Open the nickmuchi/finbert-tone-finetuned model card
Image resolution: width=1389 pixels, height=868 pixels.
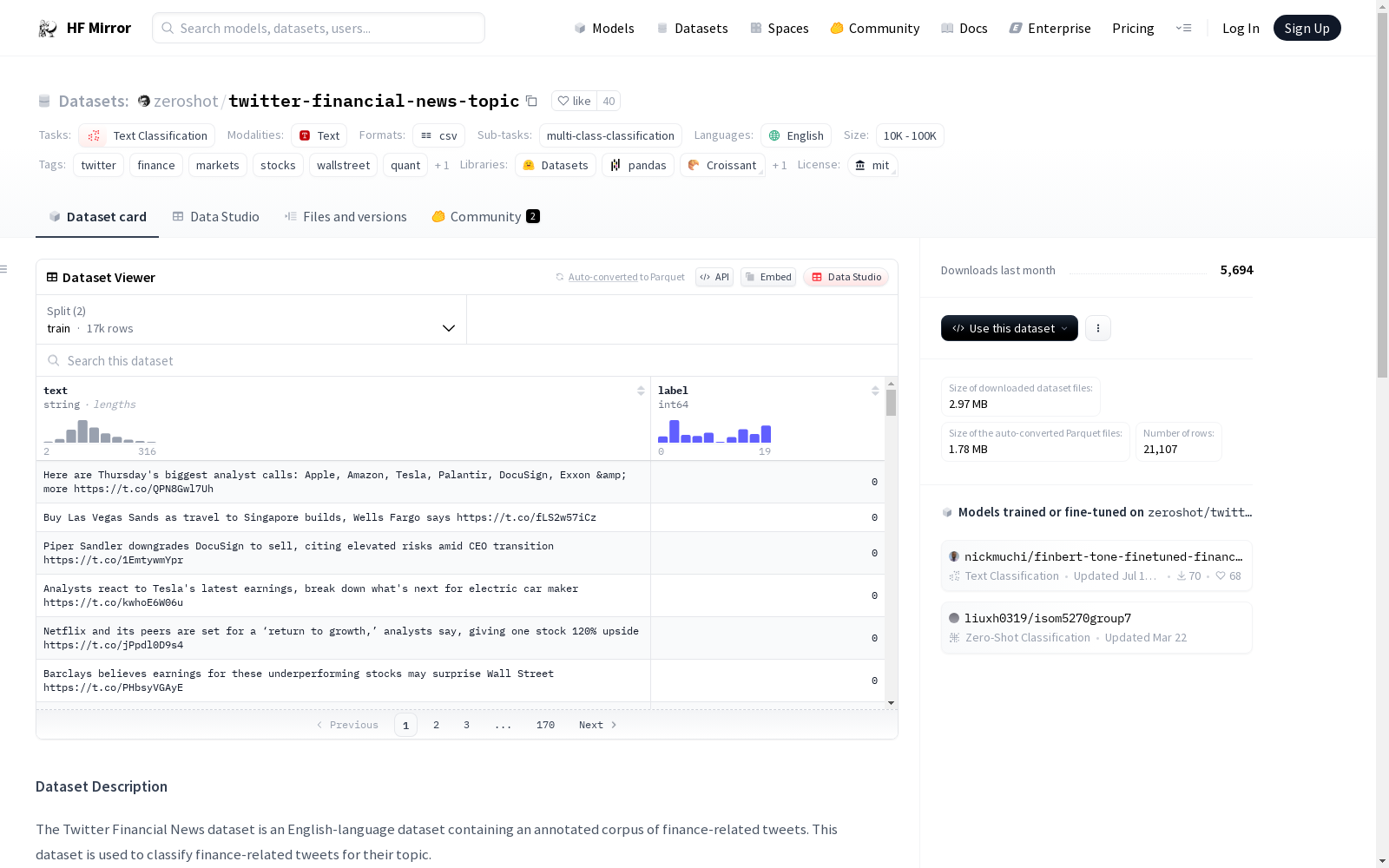(x=1096, y=565)
